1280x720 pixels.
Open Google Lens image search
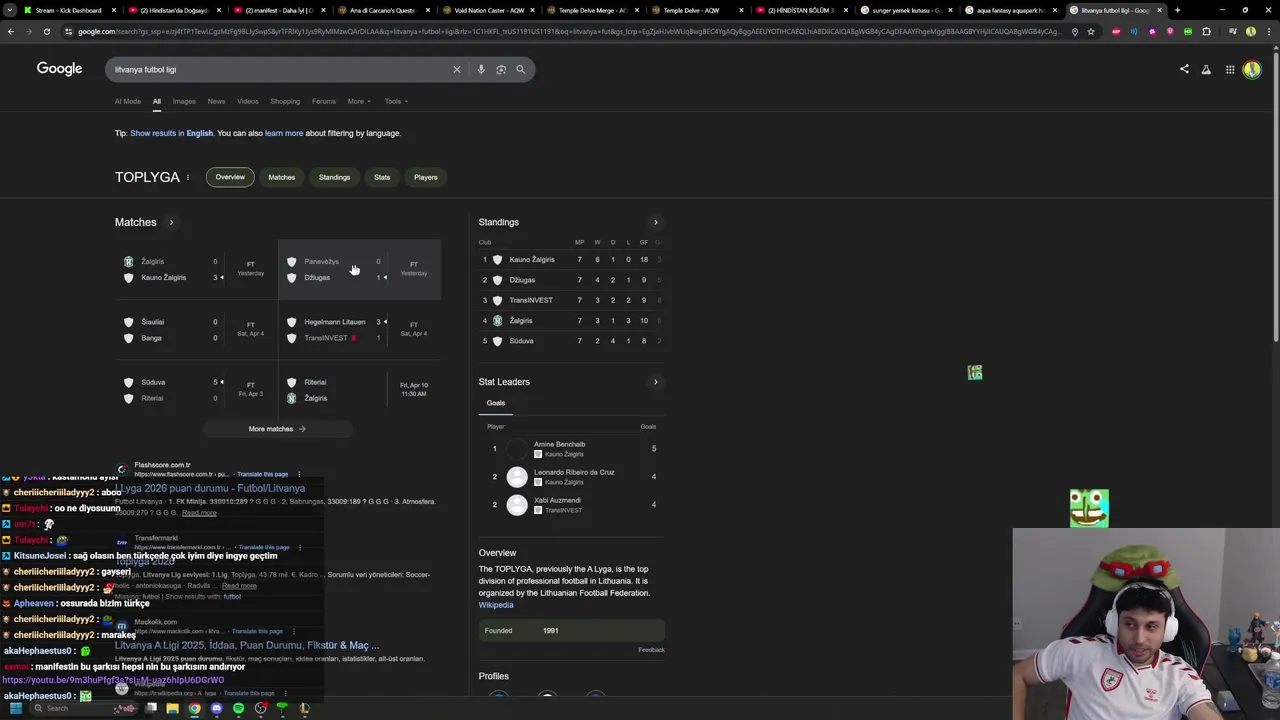point(501,69)
